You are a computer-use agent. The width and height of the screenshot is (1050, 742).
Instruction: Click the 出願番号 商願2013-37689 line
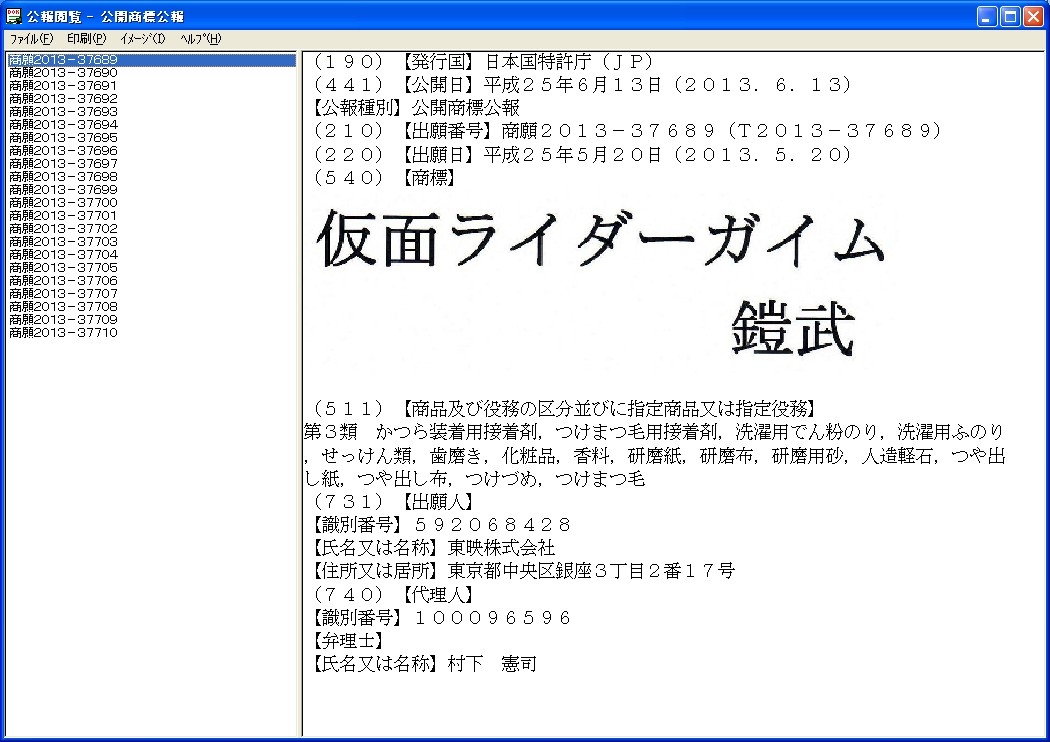click(628, 131)
